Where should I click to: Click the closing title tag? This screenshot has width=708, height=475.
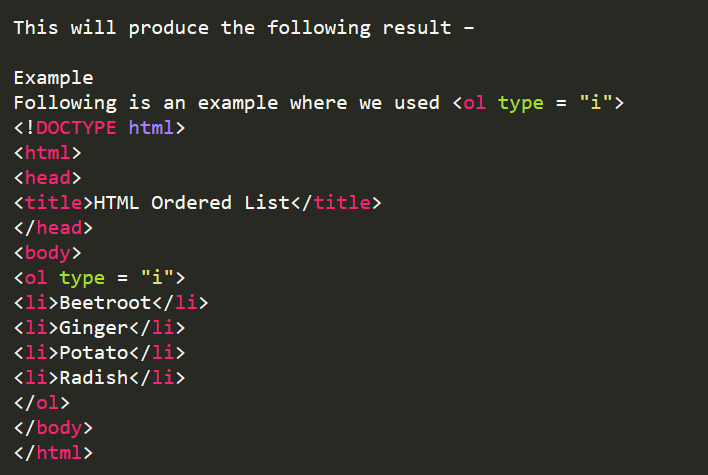336,203
